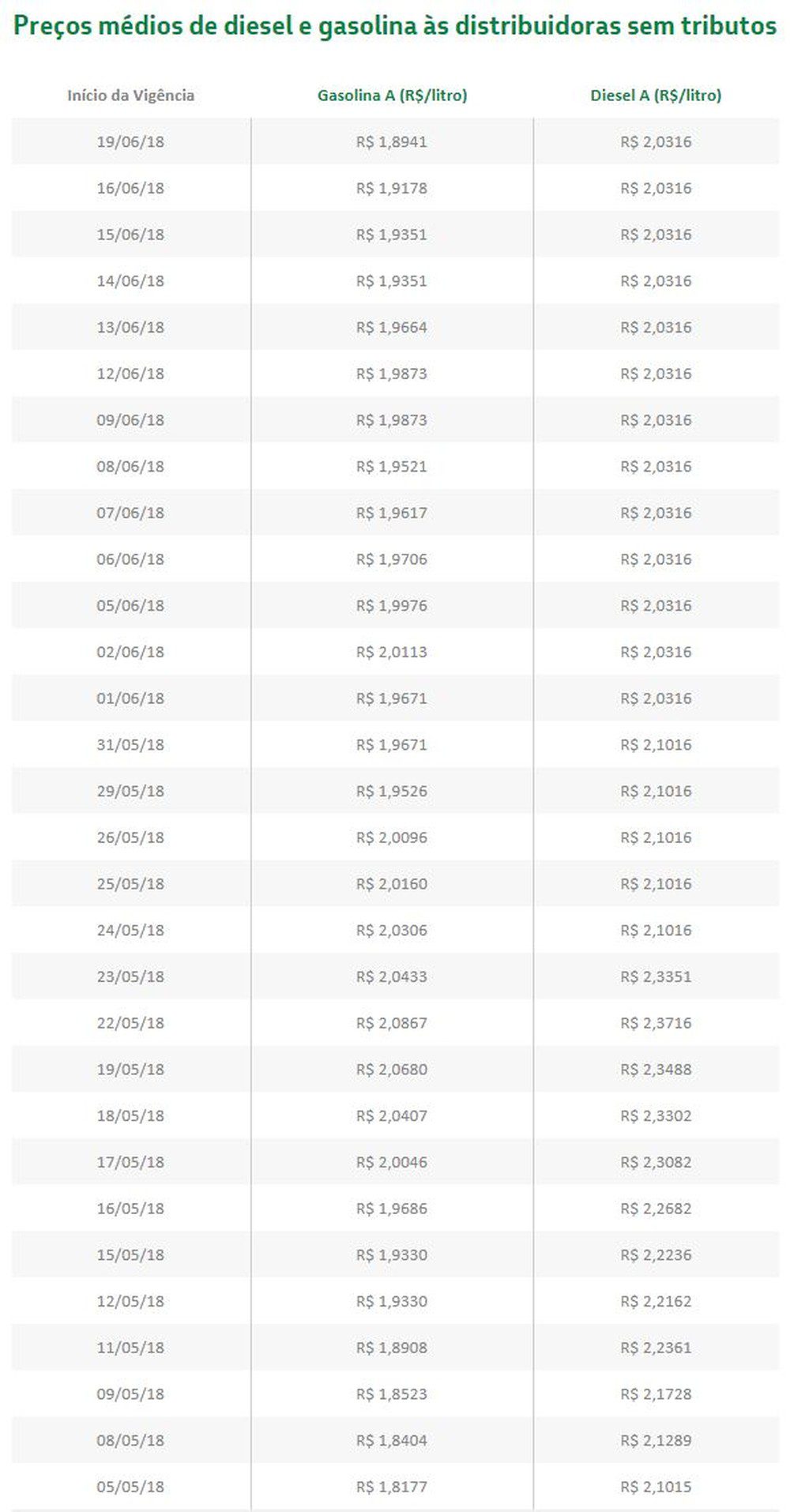
Task: Select the gasoline price R$ 1,8908
Action: 392,1348
